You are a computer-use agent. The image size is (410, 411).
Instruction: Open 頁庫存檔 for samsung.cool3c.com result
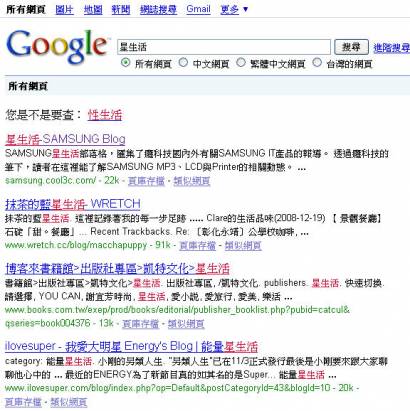coord(146,181)
